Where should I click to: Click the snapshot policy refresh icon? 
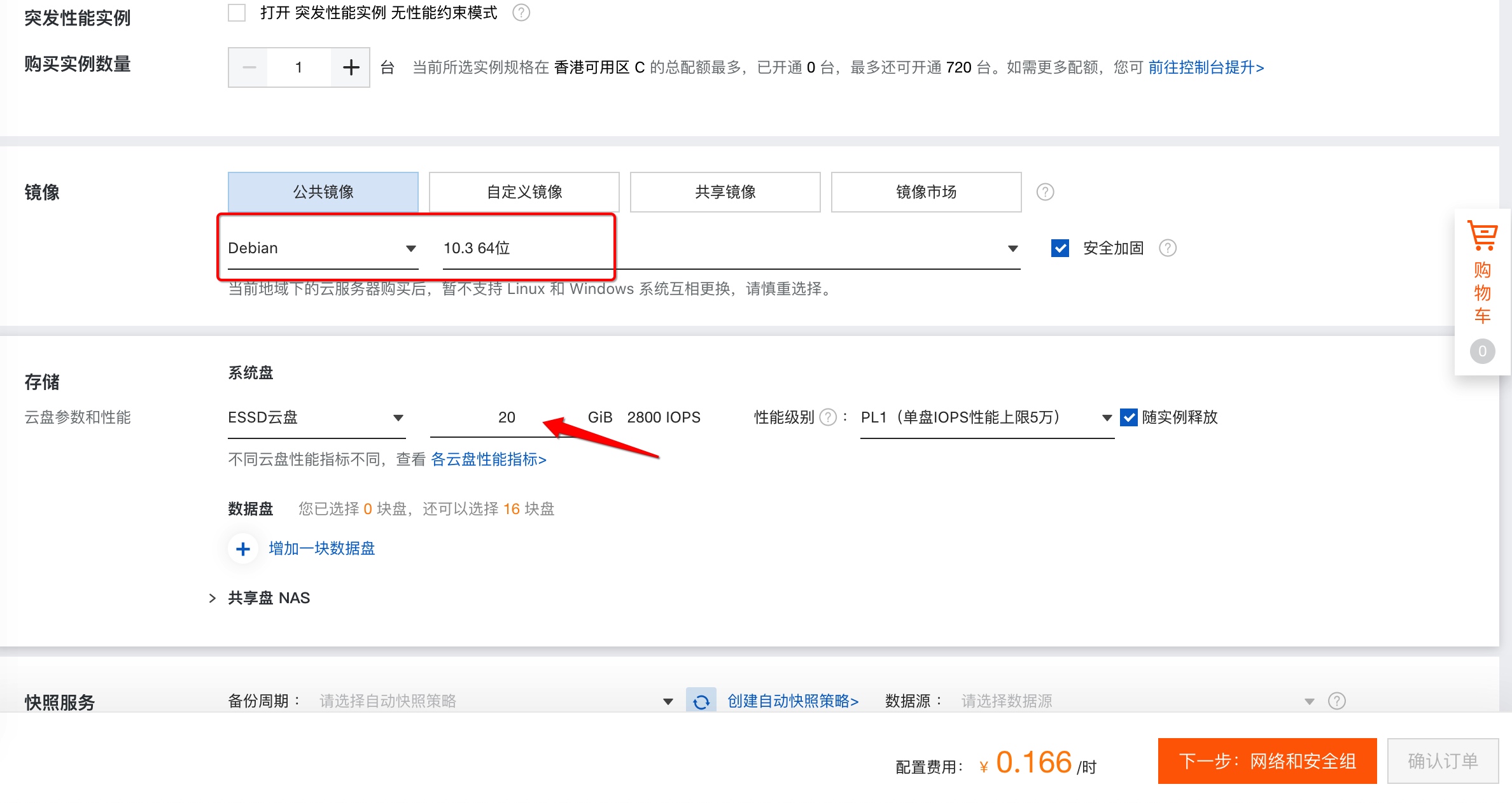point(701,701)
